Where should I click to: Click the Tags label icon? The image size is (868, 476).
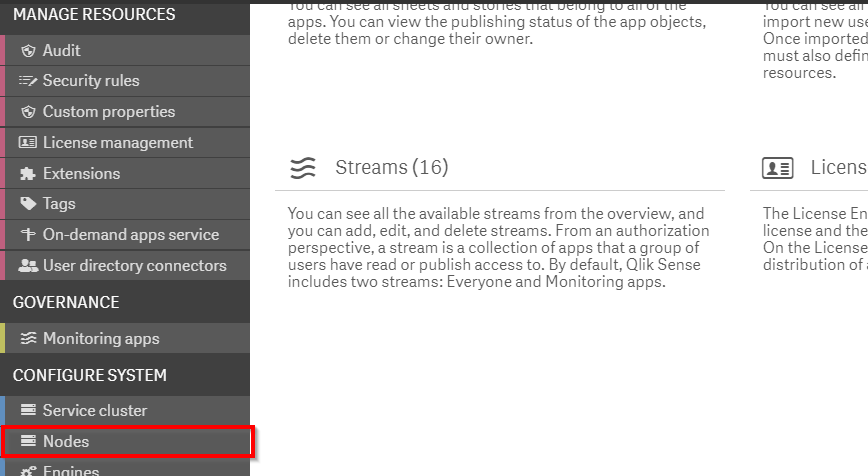point(28,204)
